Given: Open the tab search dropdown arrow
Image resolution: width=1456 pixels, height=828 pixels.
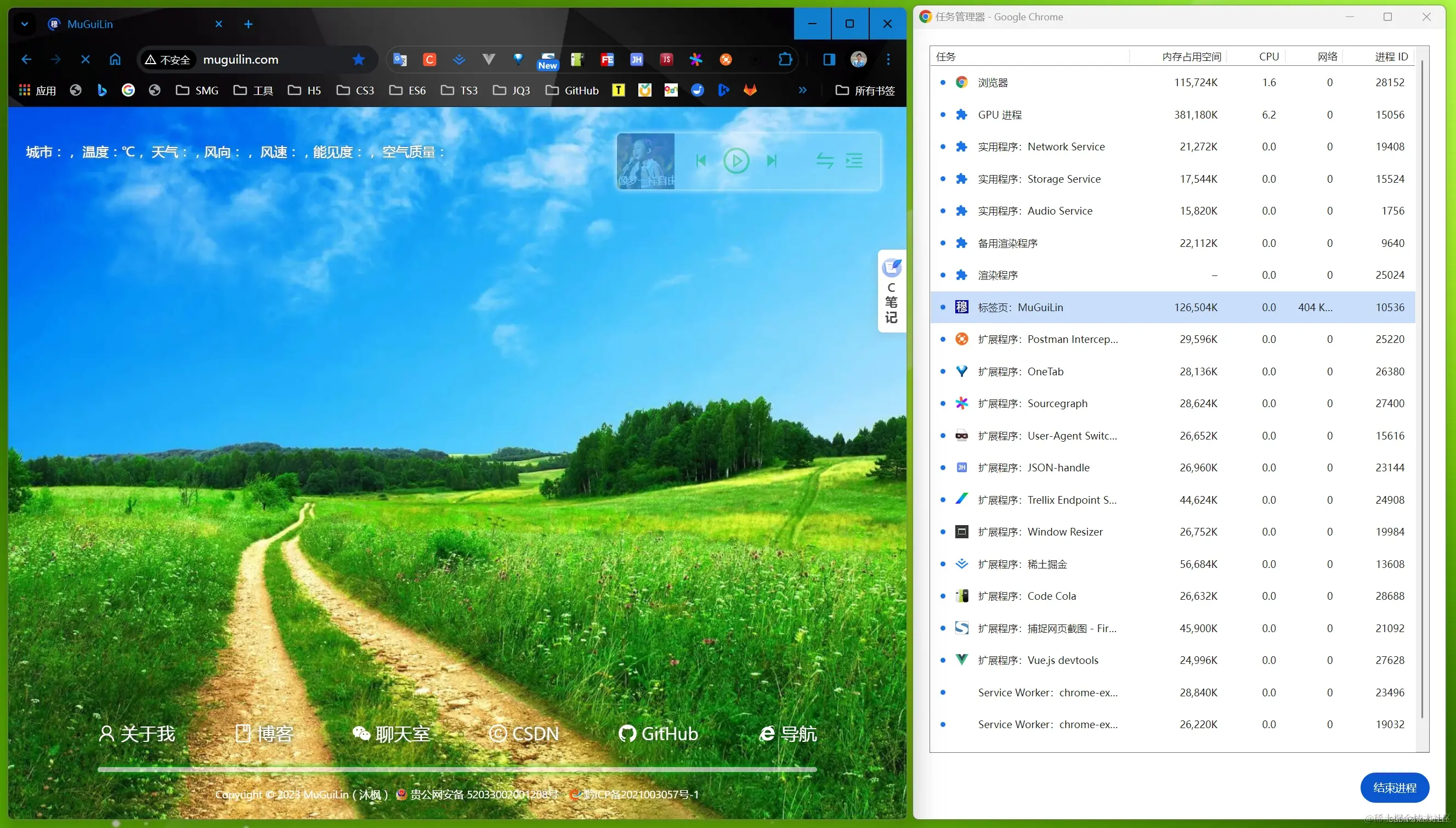Looking at the screenshot, I should [x=25, y=24].
